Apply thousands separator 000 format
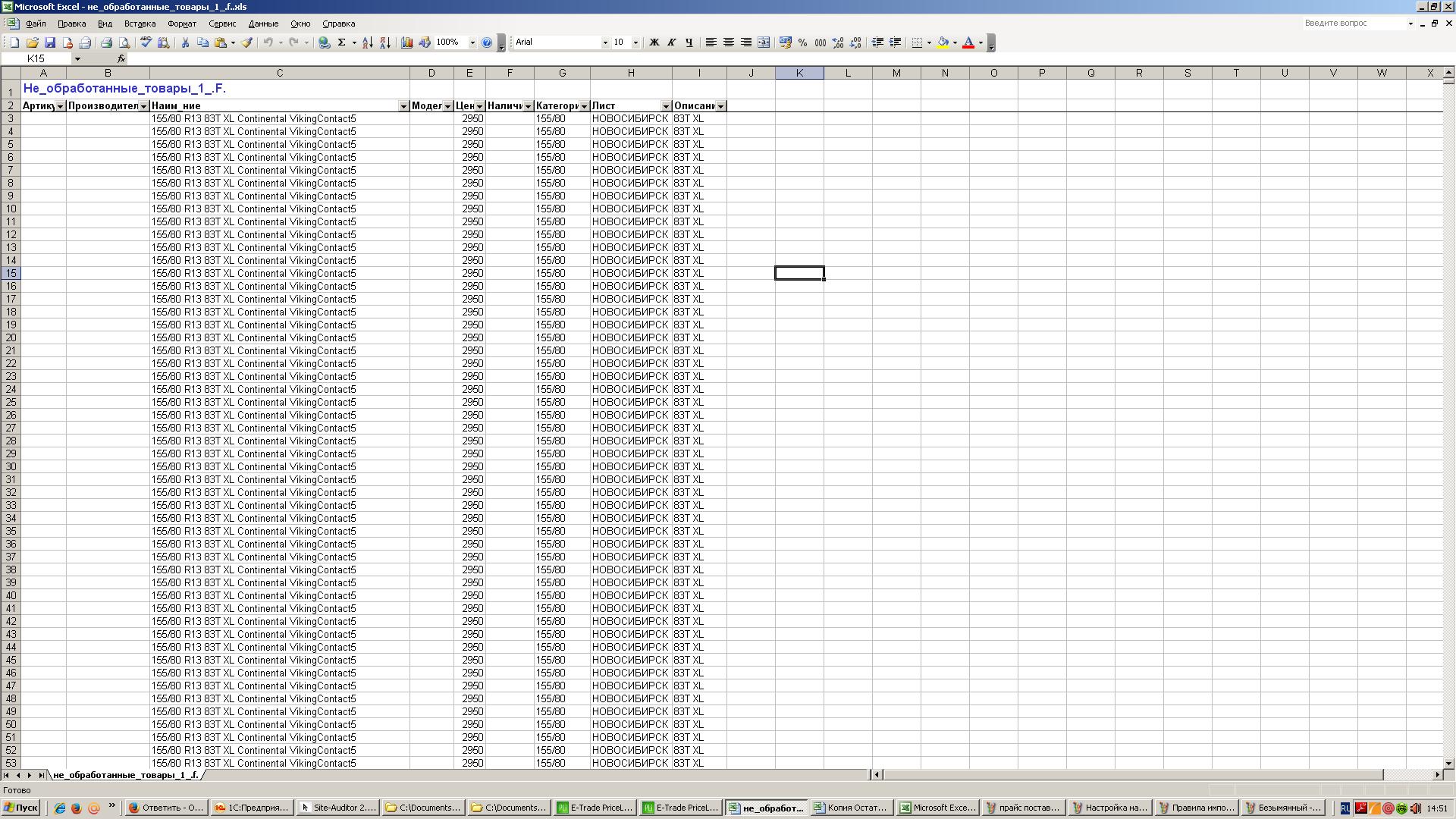This screenshot has width=1456, height=819. tap(820, 42)
